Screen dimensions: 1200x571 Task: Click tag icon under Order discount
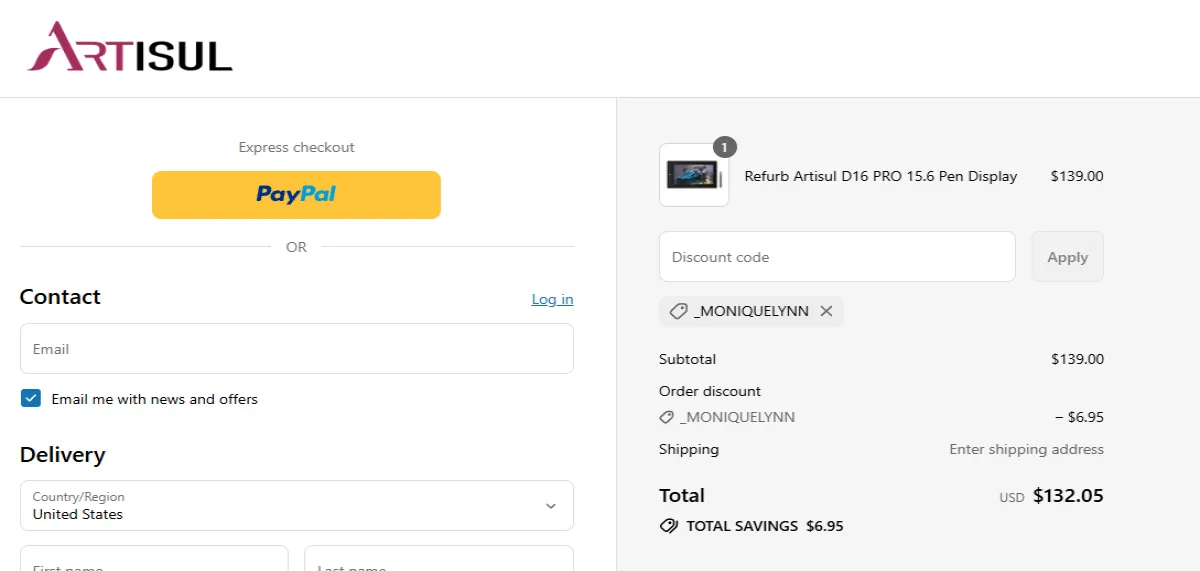click(666, 417)
